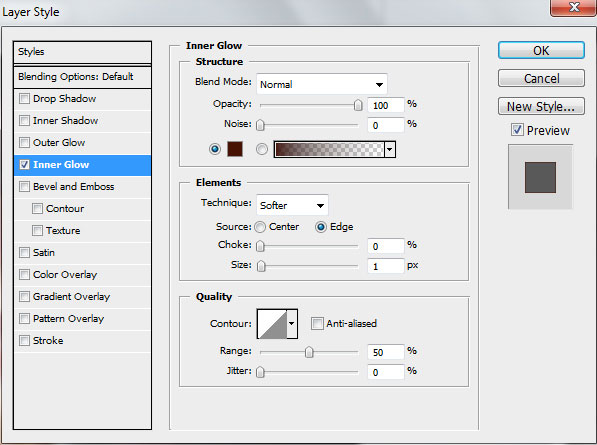
Task: Click the New Style... button
Action: (541, 107)
